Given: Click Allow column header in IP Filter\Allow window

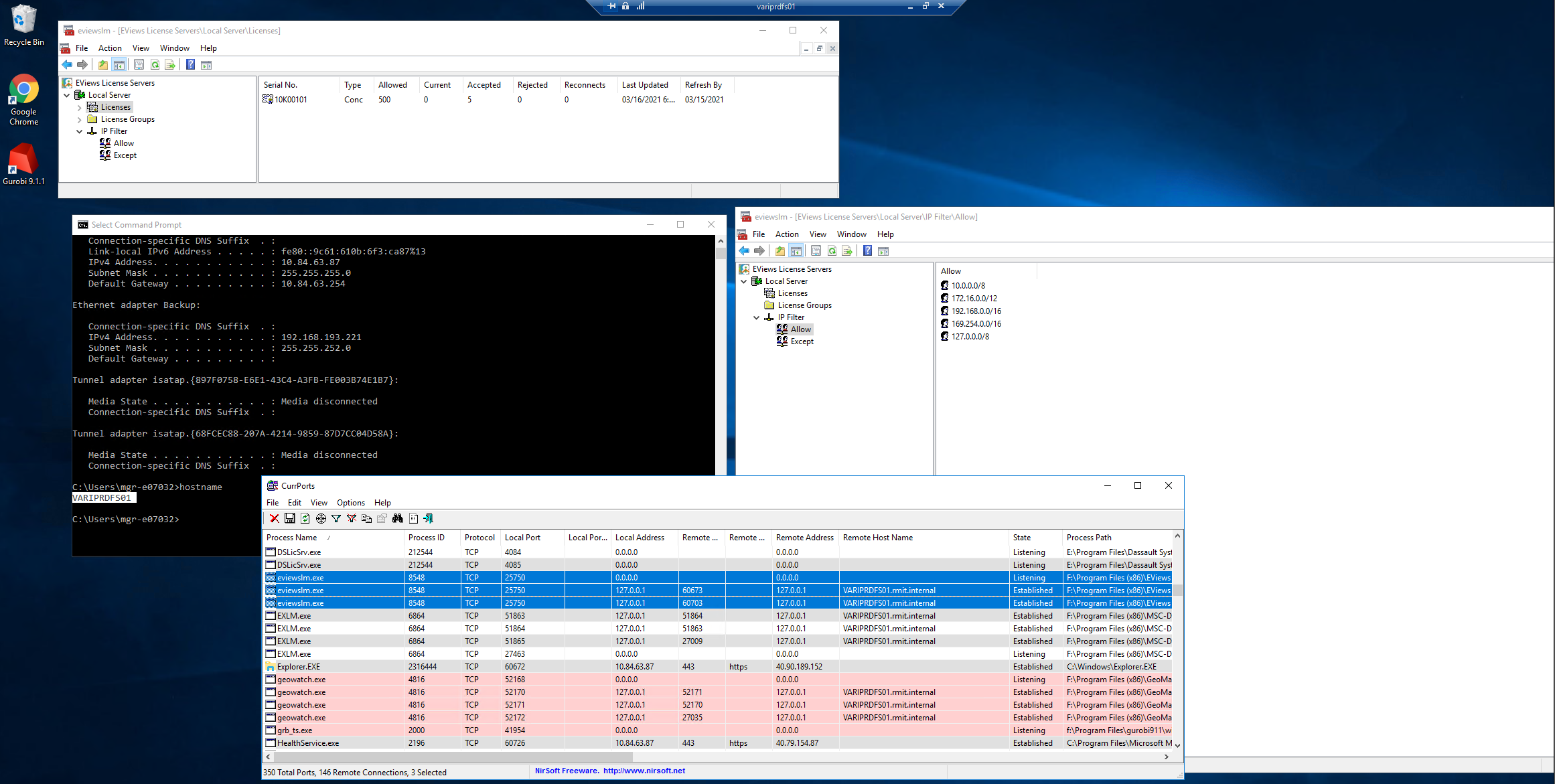Looking at the screenshot, I should (986, 271).
